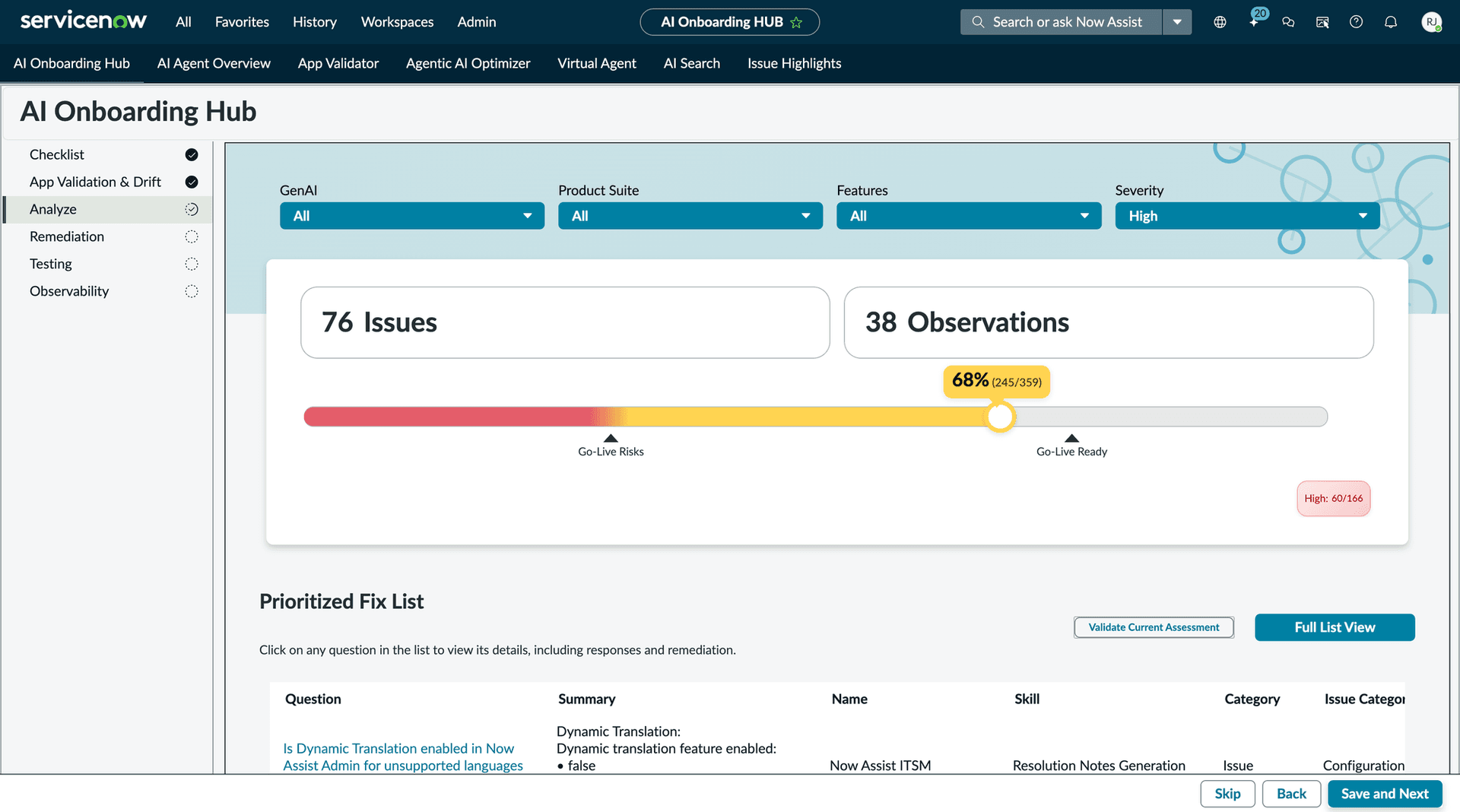The image size is (1460, 812).
Task: Select the Analyze step
Action: click(x=108, y=209)
